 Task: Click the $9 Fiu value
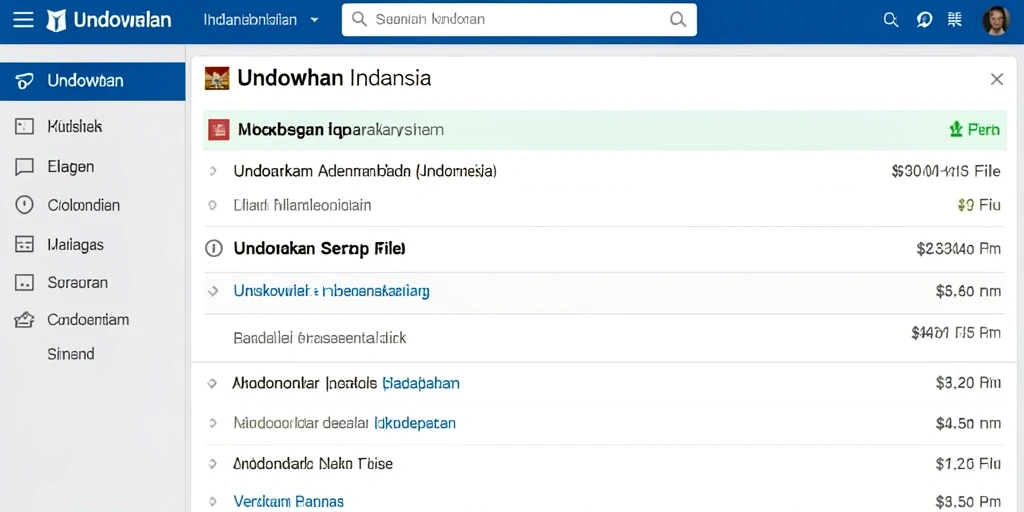click(x=979, y=206)
